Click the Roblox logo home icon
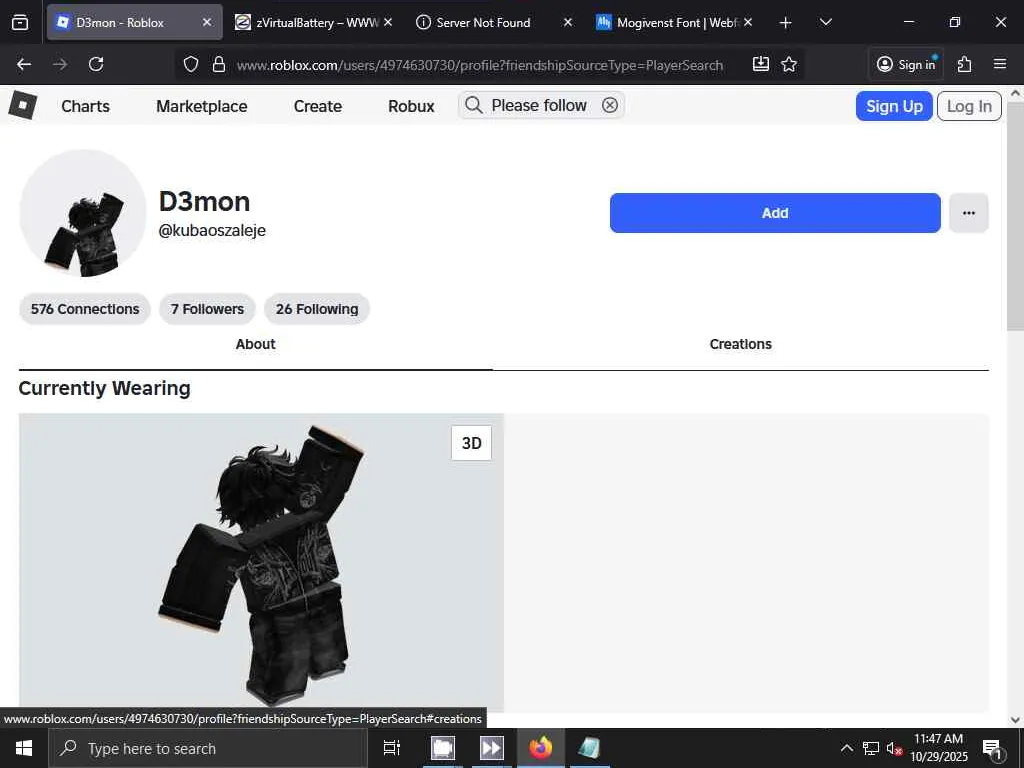 pos(23,105)
